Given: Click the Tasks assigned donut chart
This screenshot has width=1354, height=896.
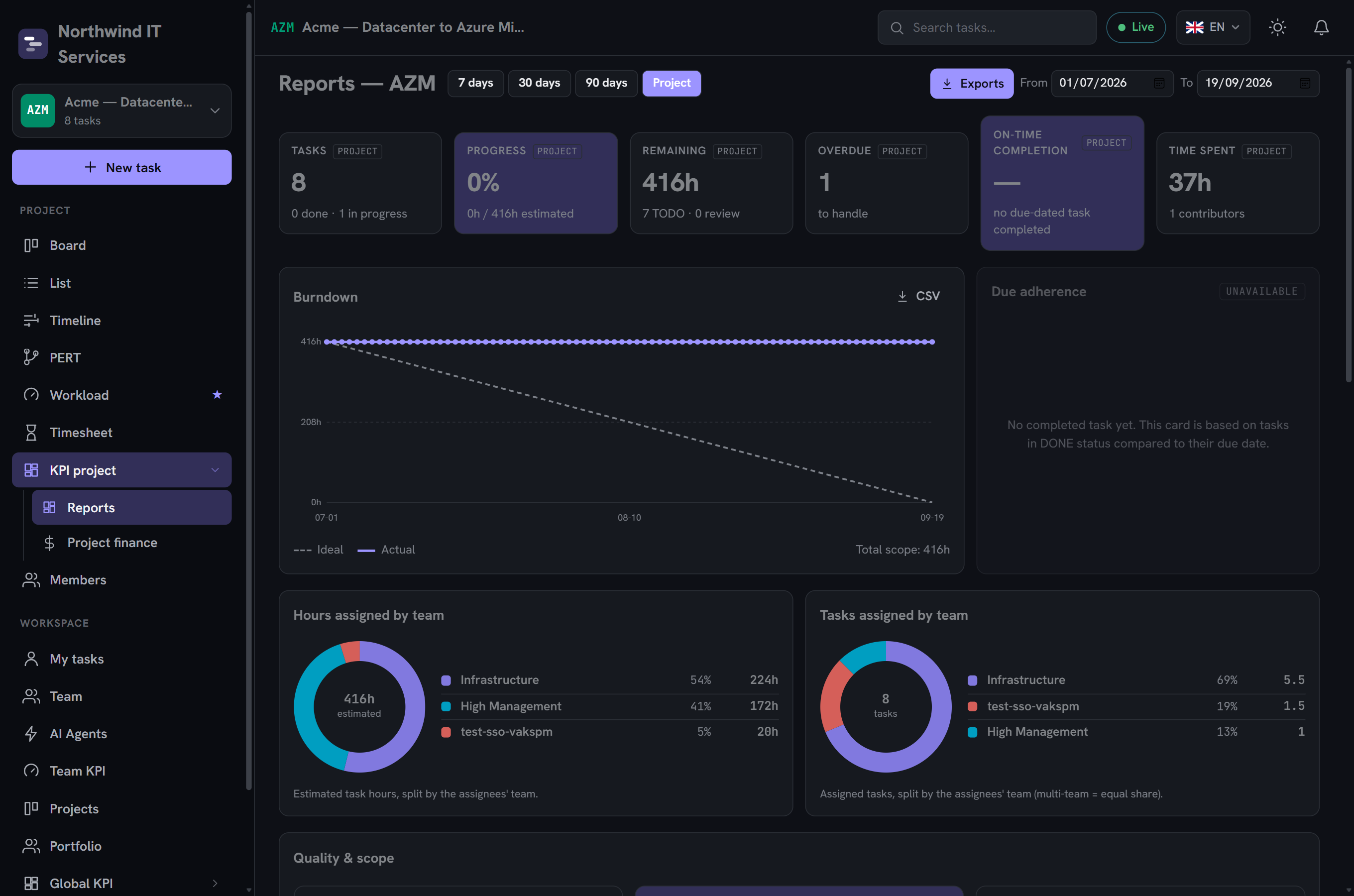Looking at the screenshot, I should (886, 707).
